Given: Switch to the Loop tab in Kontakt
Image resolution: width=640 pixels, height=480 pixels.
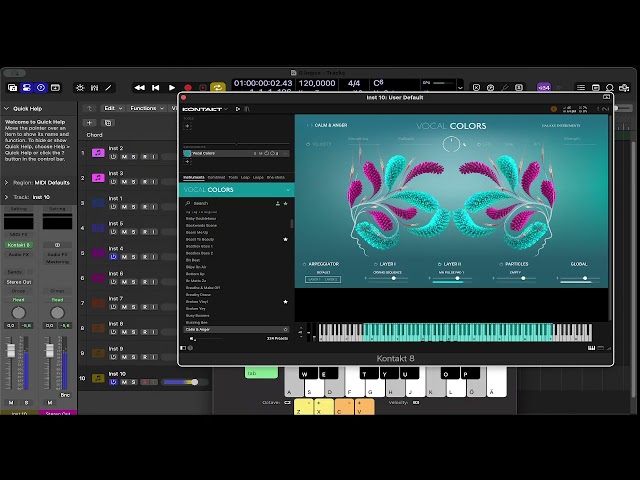Looking at the screenshot, I should (x=245, y=178).
